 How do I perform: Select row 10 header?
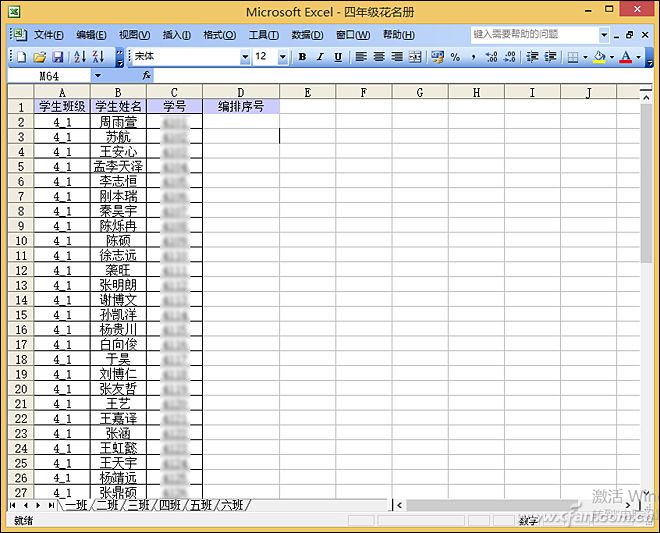21,241
